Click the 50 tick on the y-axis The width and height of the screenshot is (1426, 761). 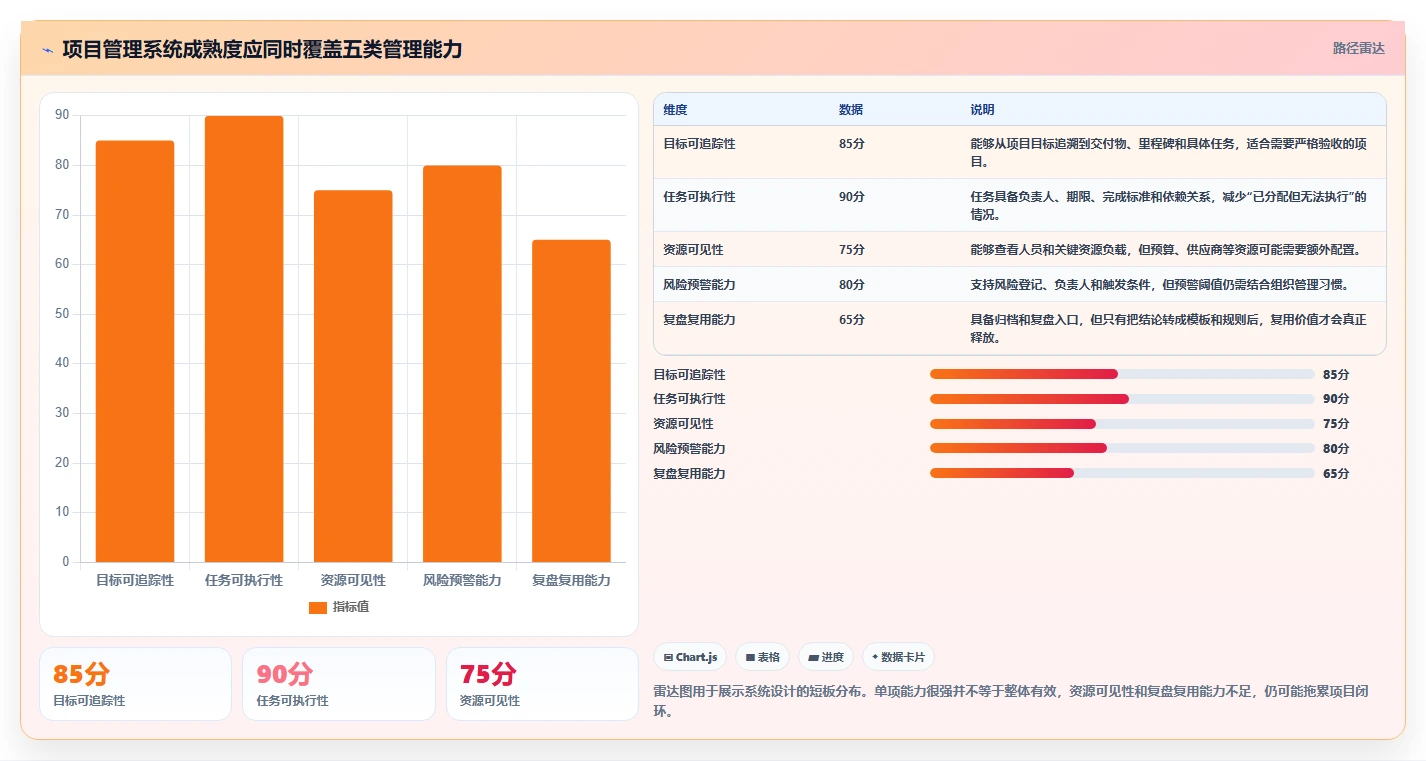click(x=62, y=314)
